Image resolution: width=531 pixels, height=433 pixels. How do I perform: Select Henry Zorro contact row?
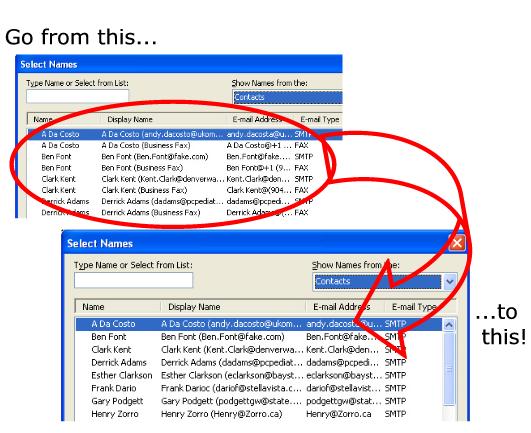point(259,414)
